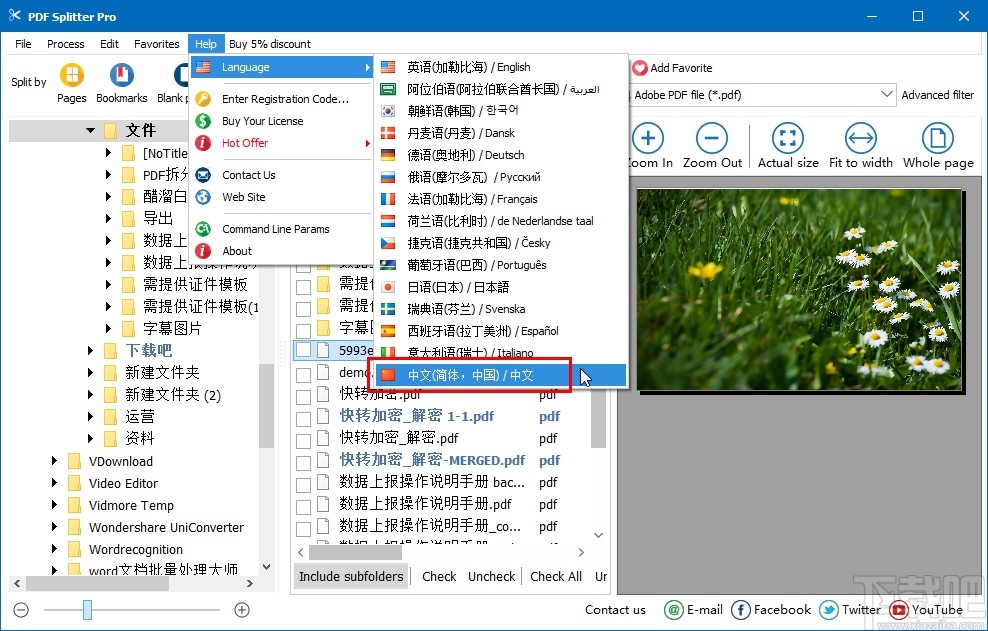Click the Whole page icon
The height and width of the screenshot is (631, 988).
pos(938,138)
